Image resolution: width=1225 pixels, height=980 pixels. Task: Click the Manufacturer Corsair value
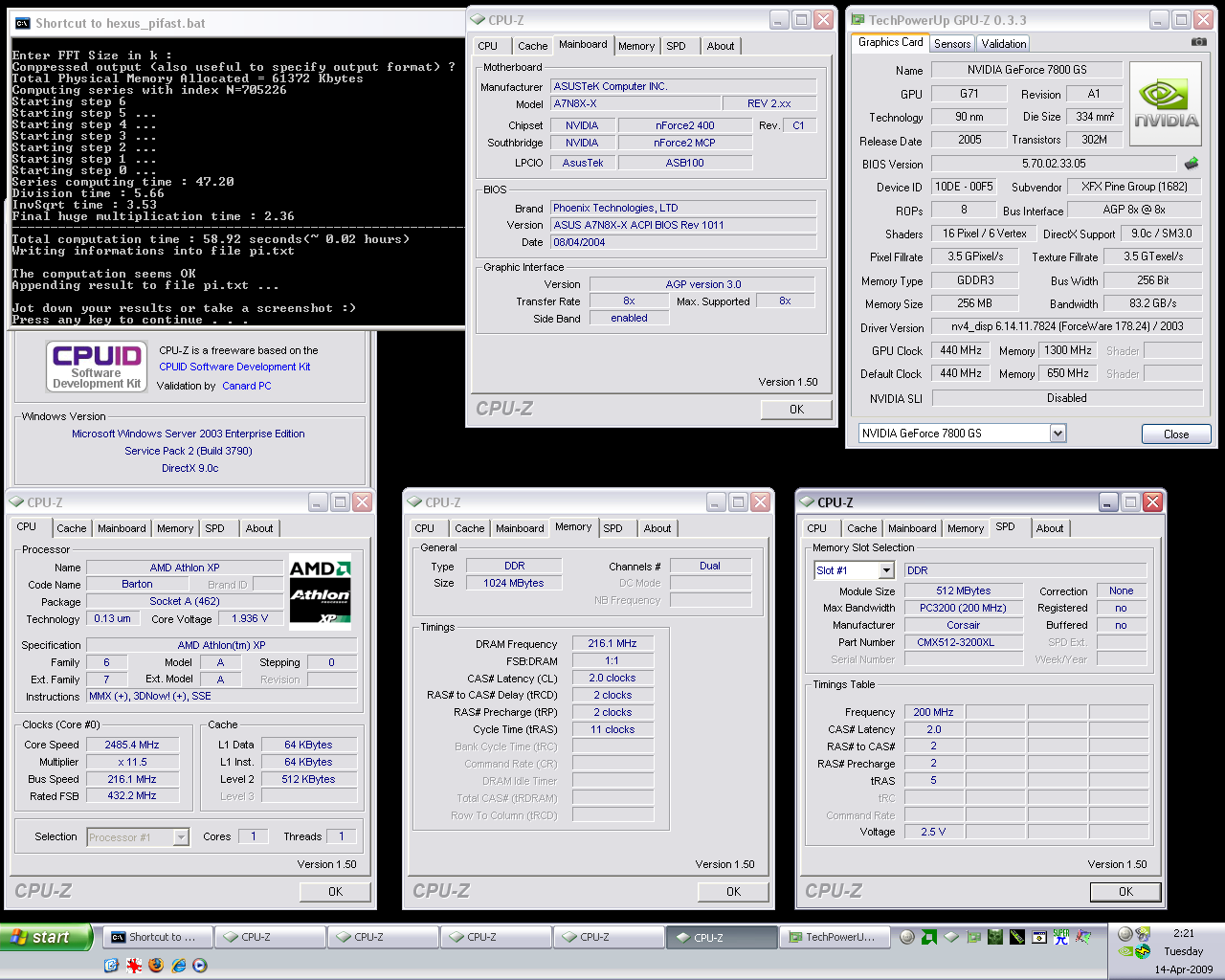click(963, 625)
